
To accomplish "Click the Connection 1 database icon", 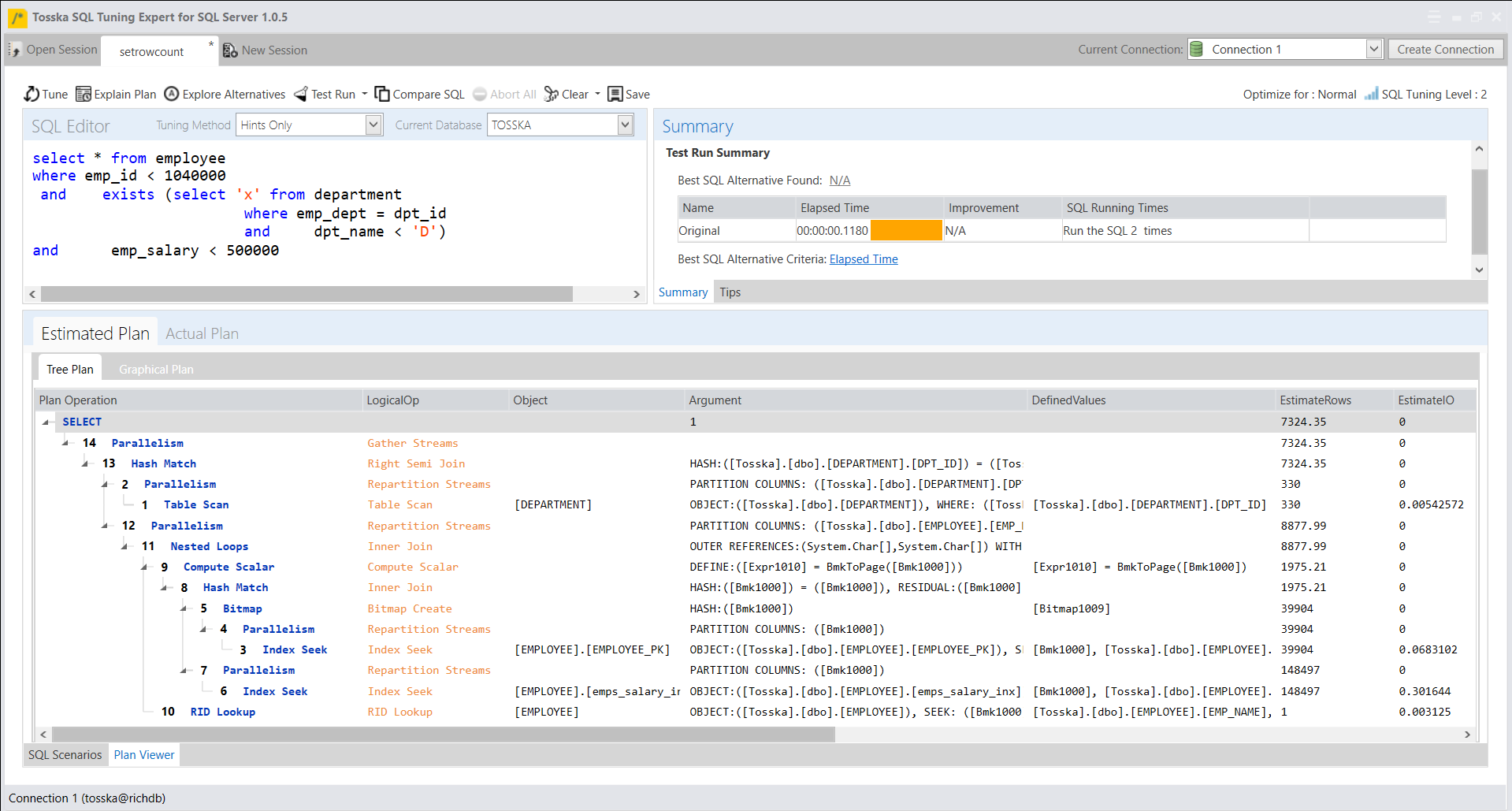I will point(1196,49).
